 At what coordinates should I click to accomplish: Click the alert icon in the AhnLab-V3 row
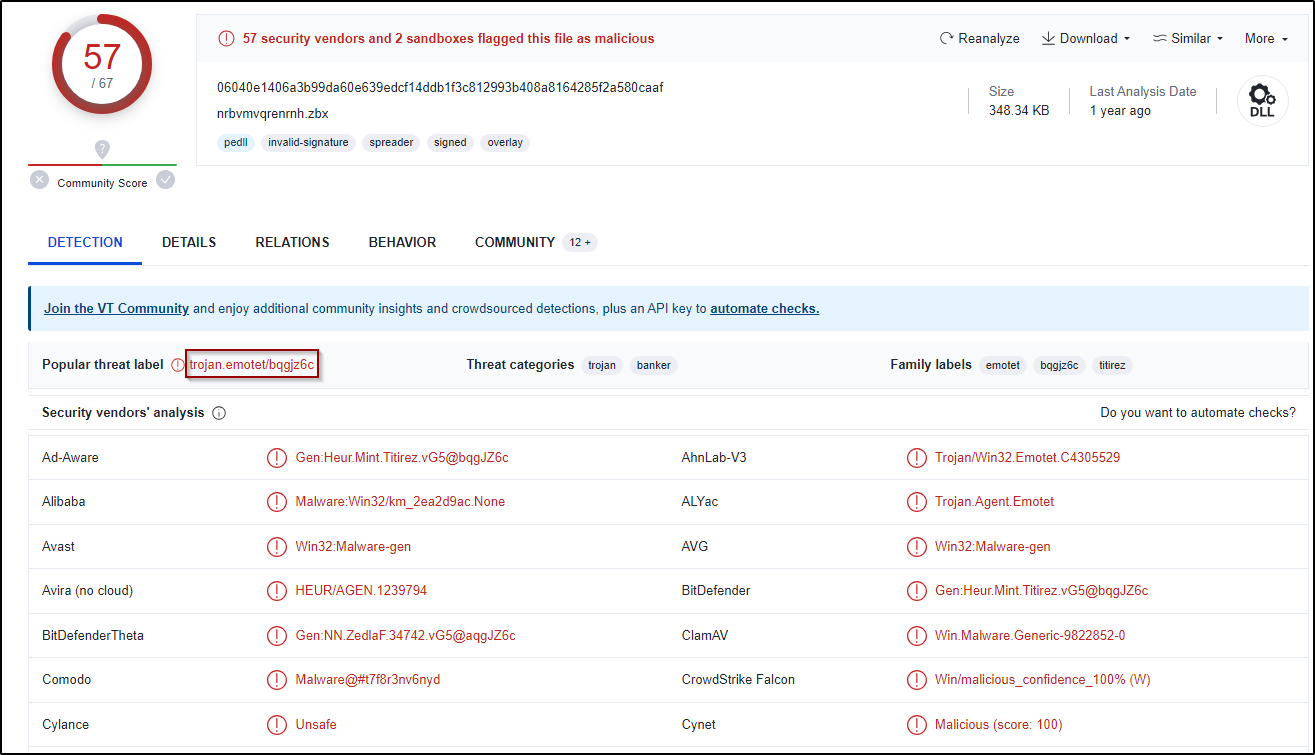tap(916, 458)
